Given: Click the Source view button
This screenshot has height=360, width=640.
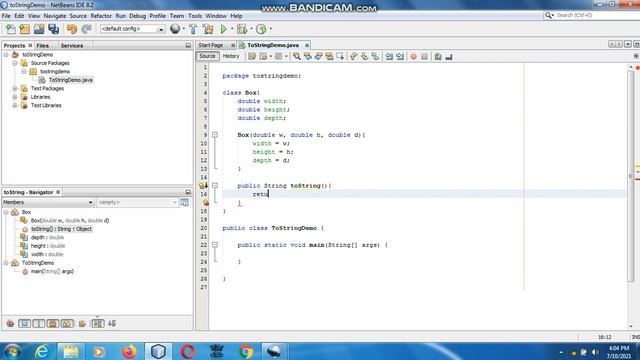Looking at the screenshot, I should tap(207, 56).
